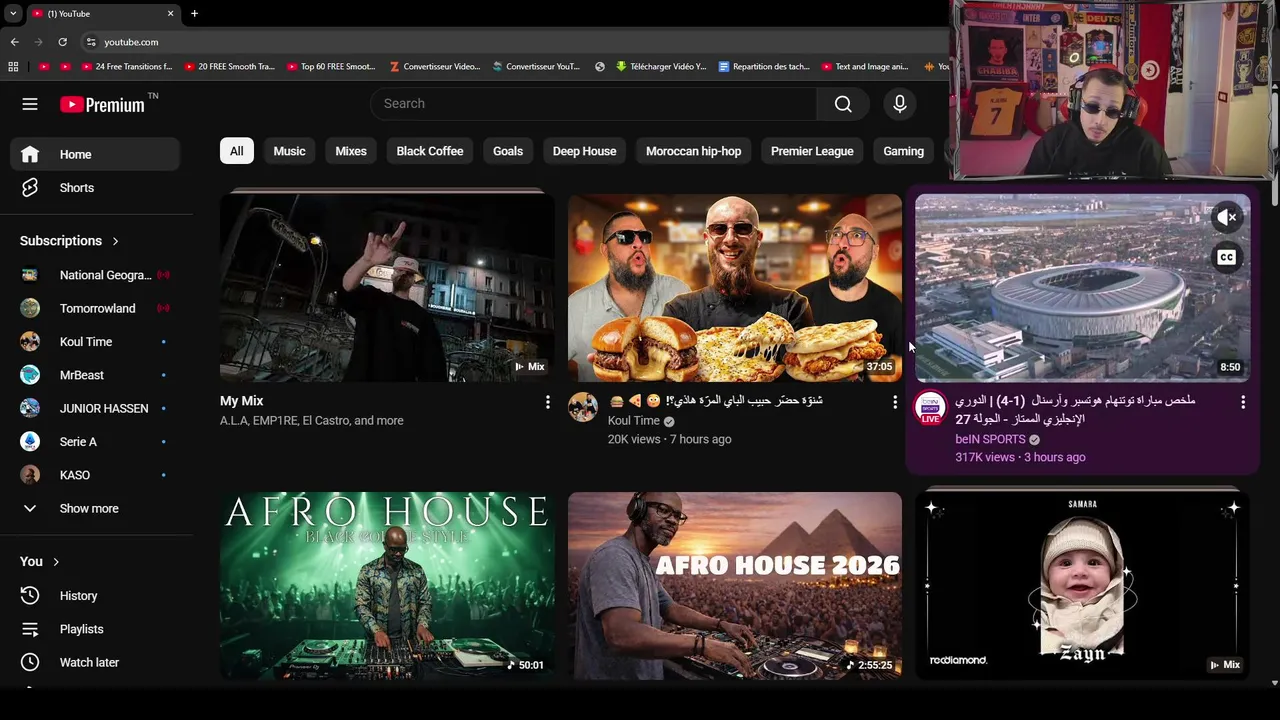
Task: View site information icon in address bar
Action: tap(91, 42)
